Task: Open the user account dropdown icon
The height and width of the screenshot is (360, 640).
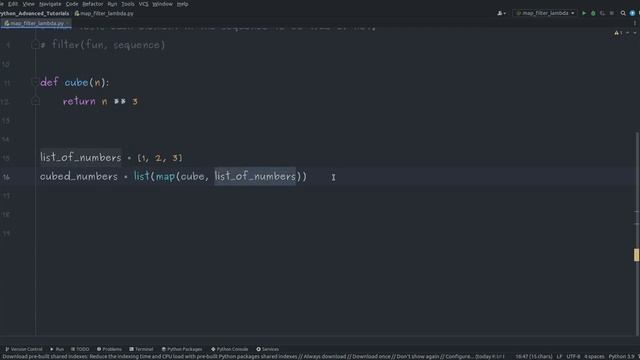Action: 501,13
